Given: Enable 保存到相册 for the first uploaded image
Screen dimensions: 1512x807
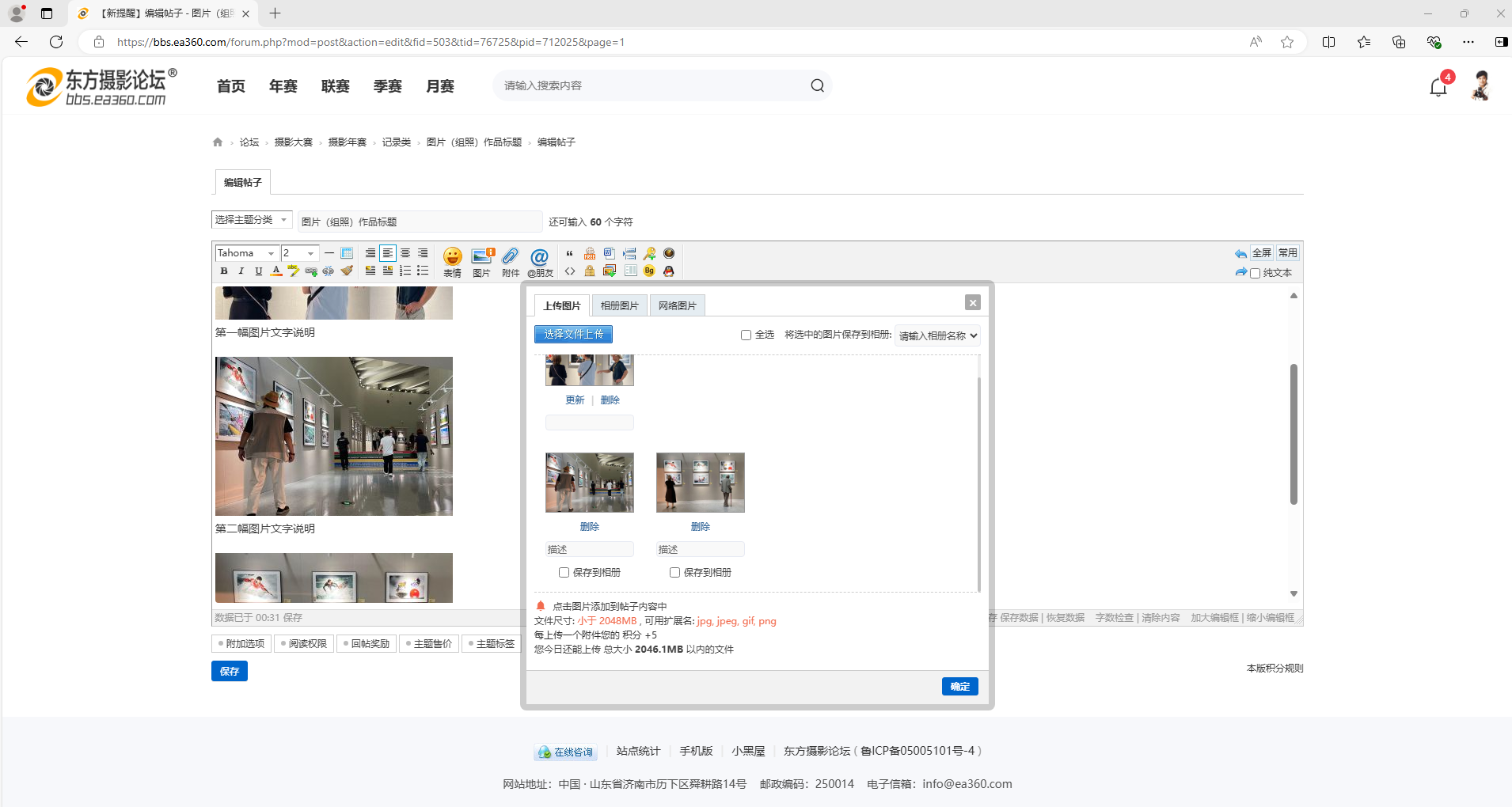Looking at the screenshot, I should pos(564,572).
